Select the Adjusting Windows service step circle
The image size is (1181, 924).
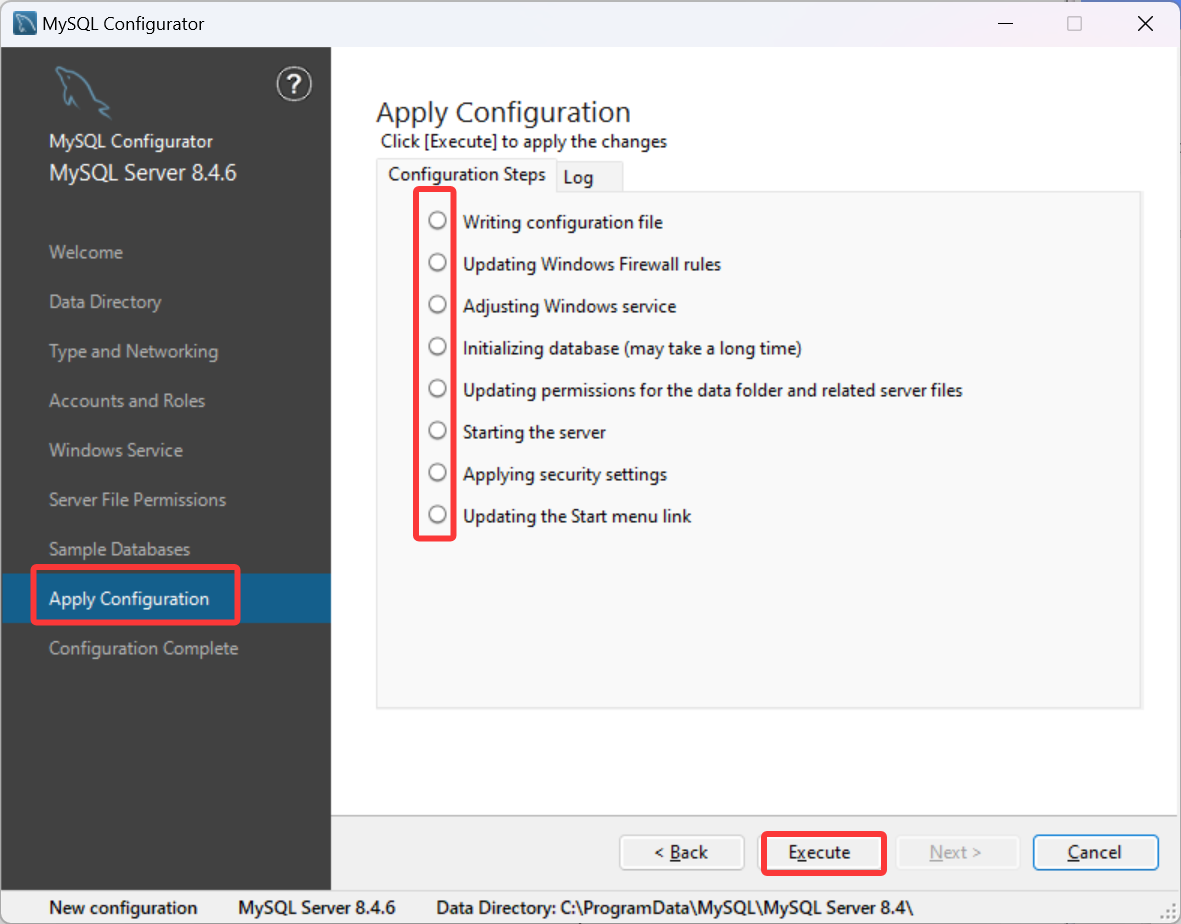pos(437,305)
